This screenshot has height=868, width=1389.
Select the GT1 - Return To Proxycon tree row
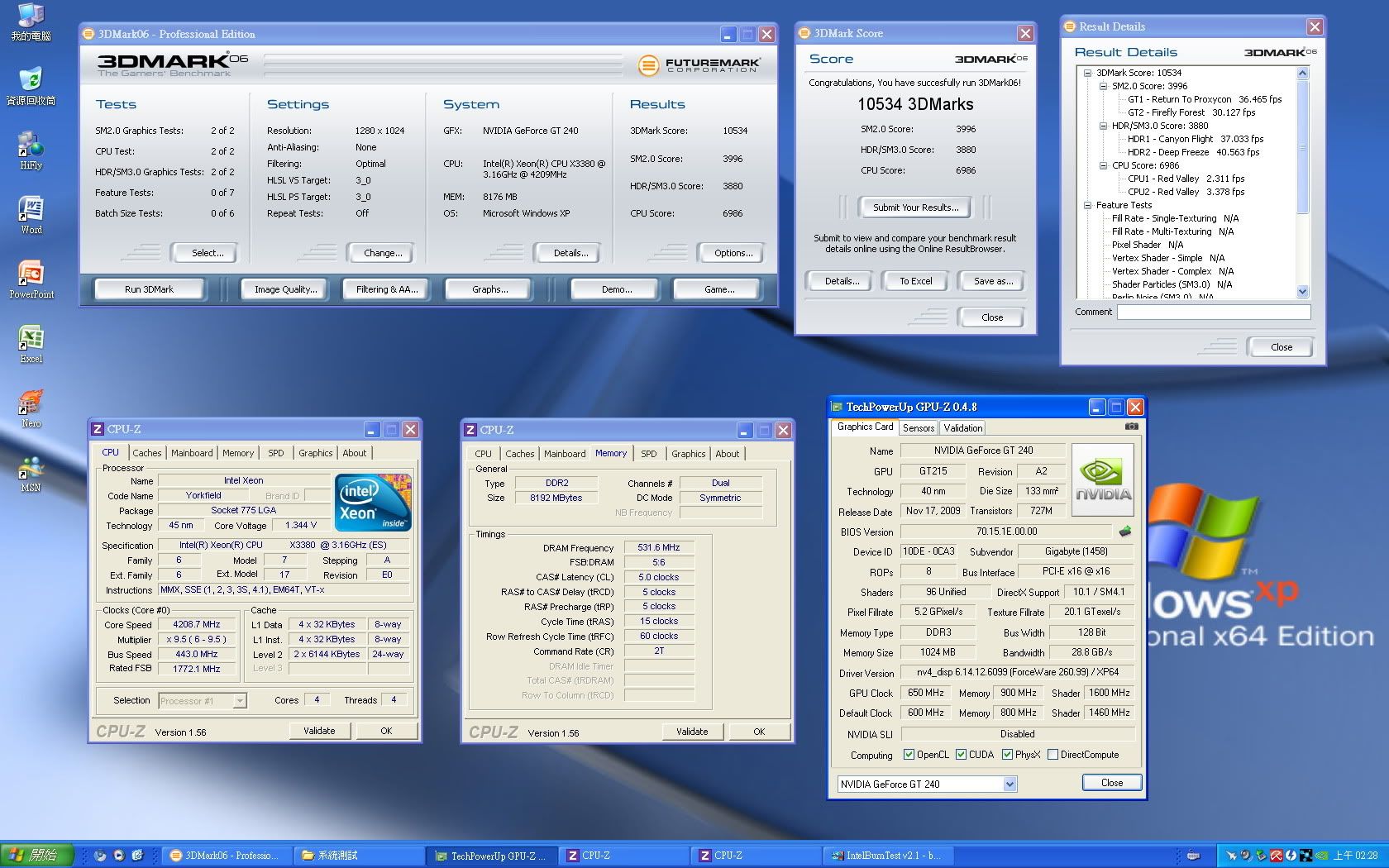[x=1204, y=99]
